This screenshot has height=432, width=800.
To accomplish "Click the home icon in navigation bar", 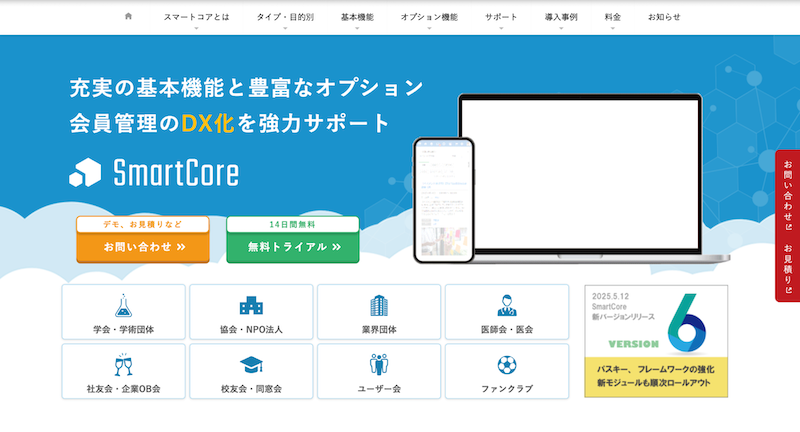I will 128,17.
